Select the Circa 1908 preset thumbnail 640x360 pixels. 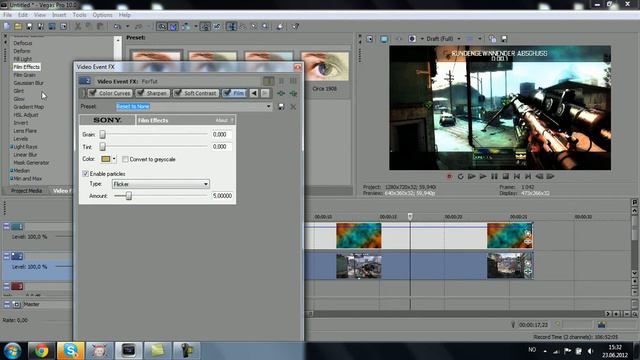tap(325, 66)
